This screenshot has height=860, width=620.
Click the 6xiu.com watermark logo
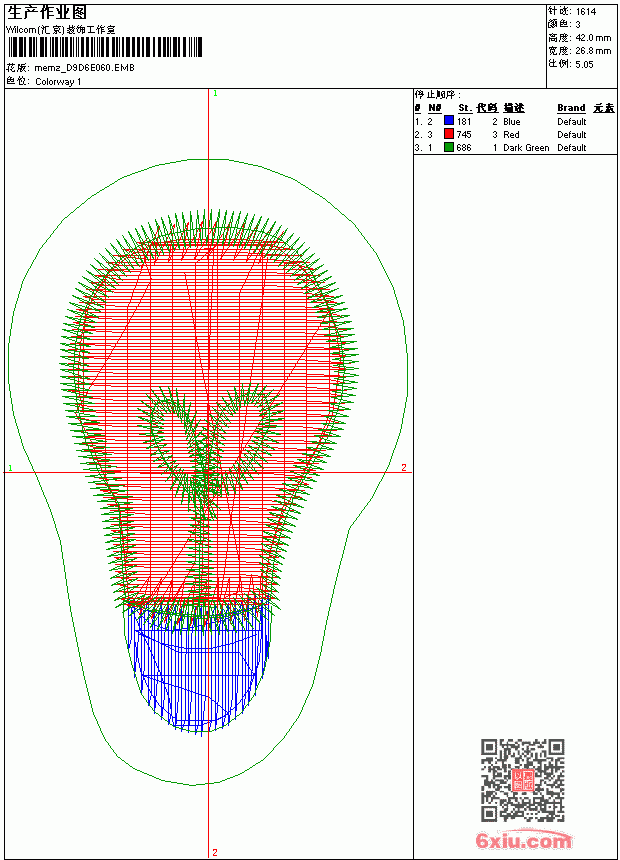(523, 840)
